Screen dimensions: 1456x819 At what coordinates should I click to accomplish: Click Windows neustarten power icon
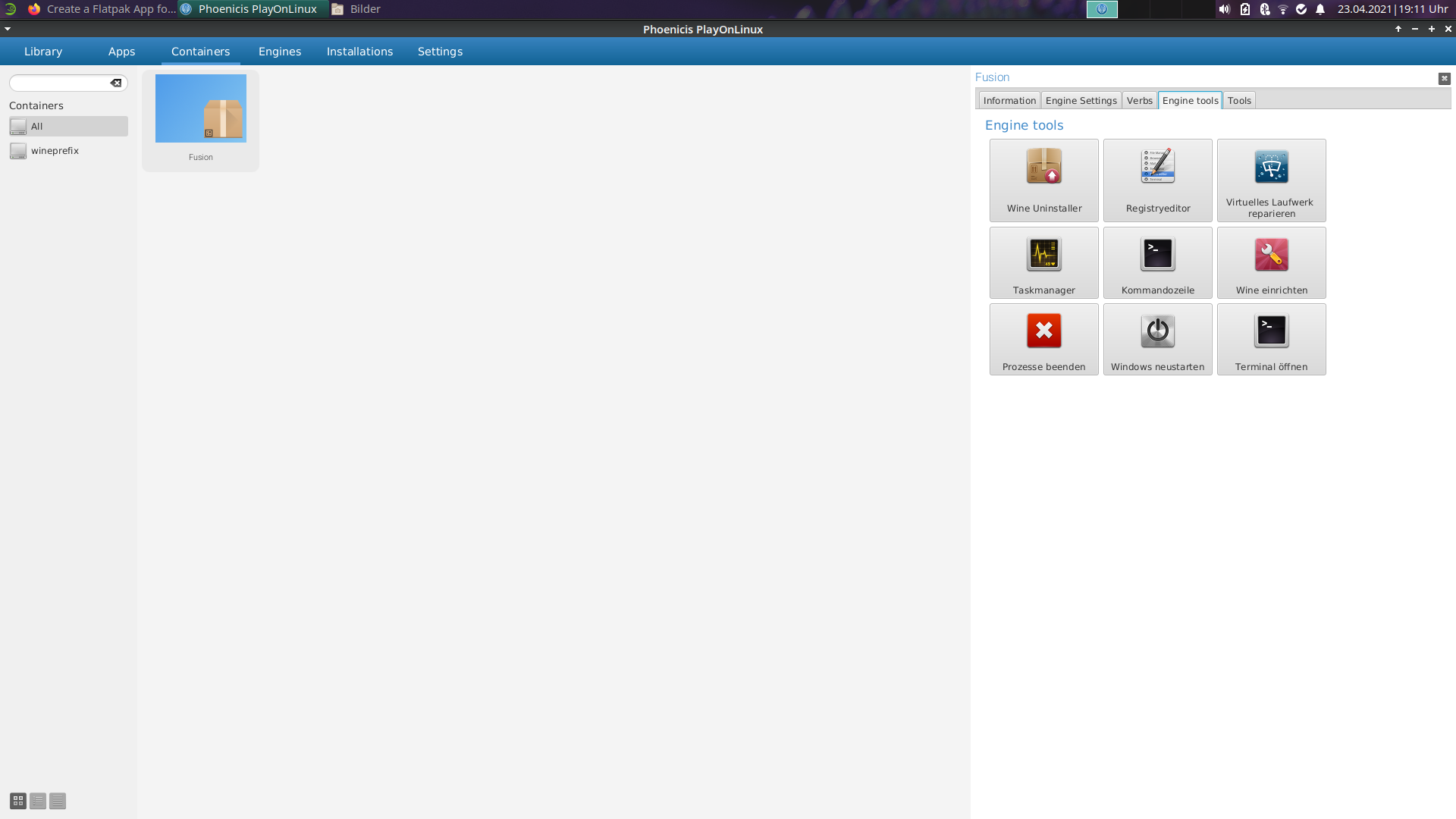(x=1157, y=331)
